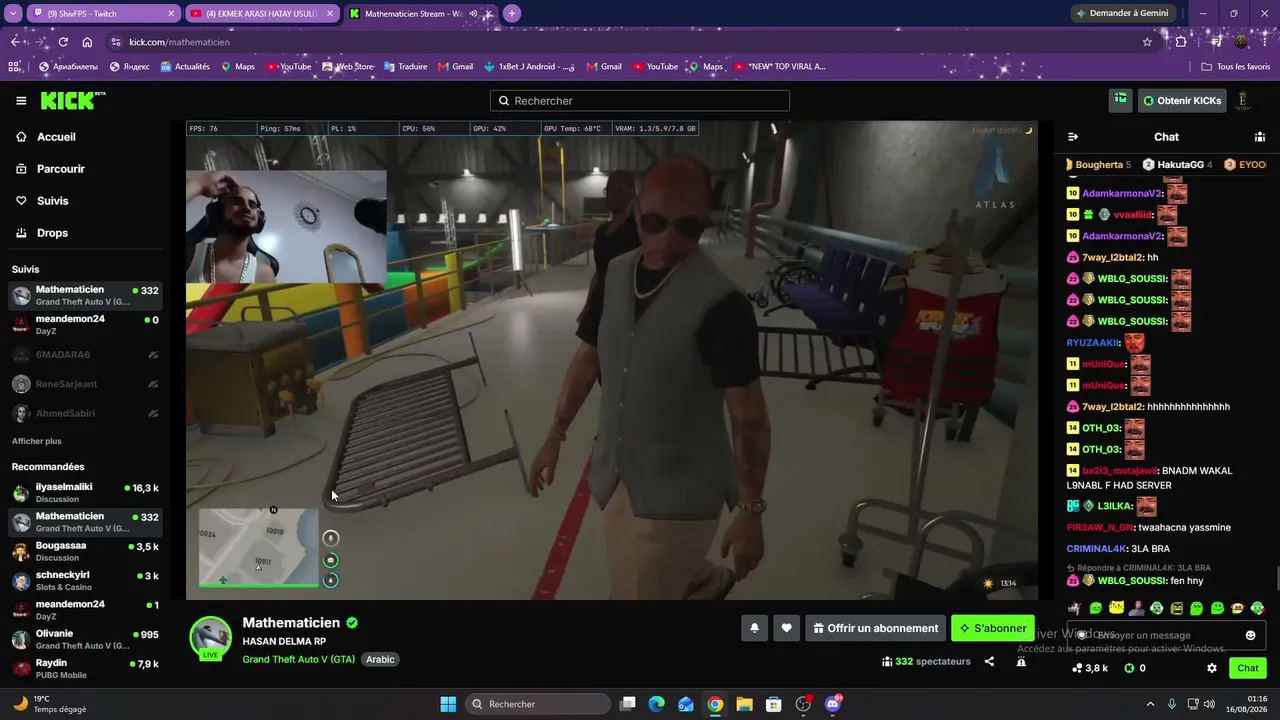Open the user profile avatar menu
Image resolution: width=1280 pixels, height=720 pixels.
1243,100
